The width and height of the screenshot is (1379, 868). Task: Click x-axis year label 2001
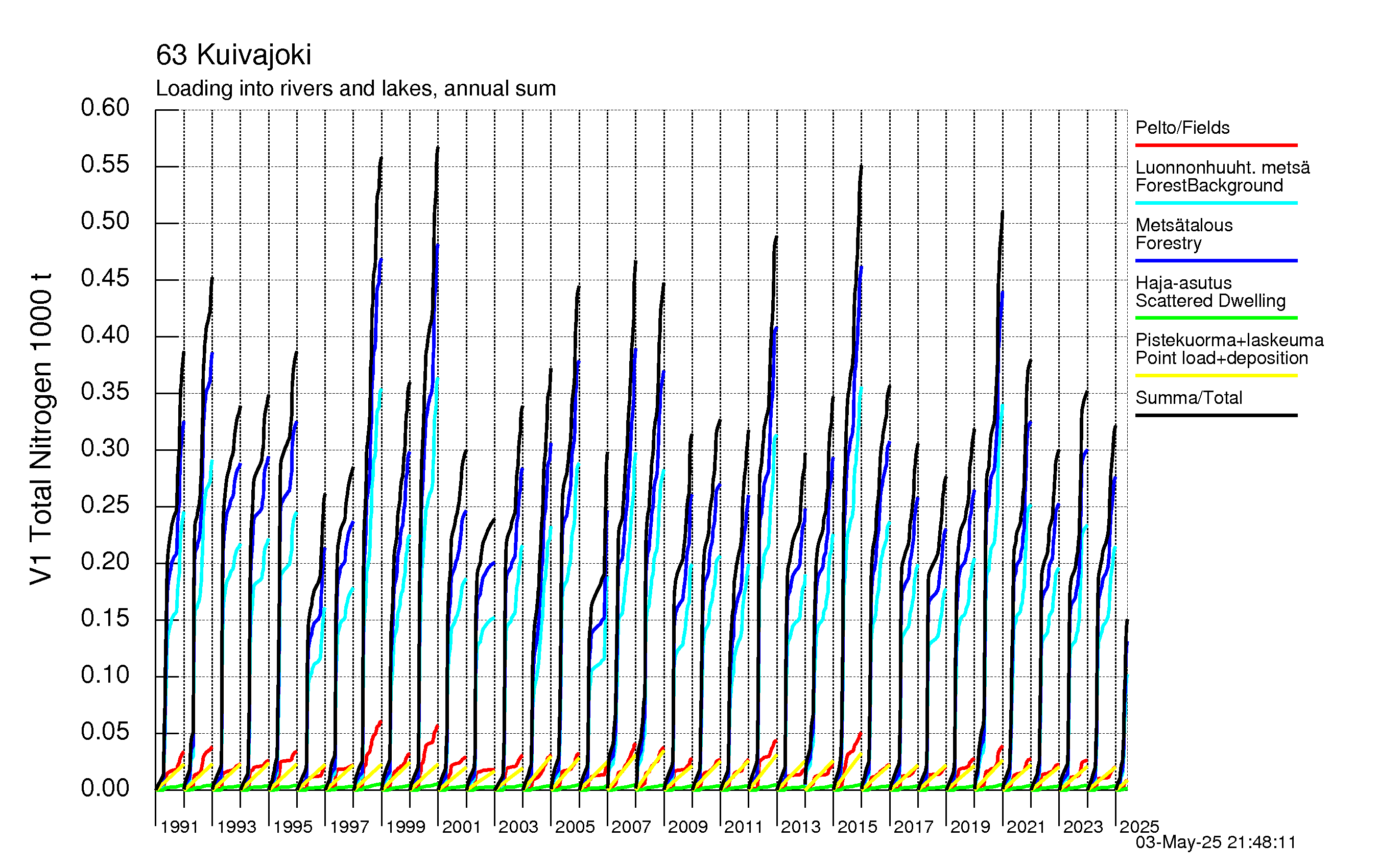[462, 827]
